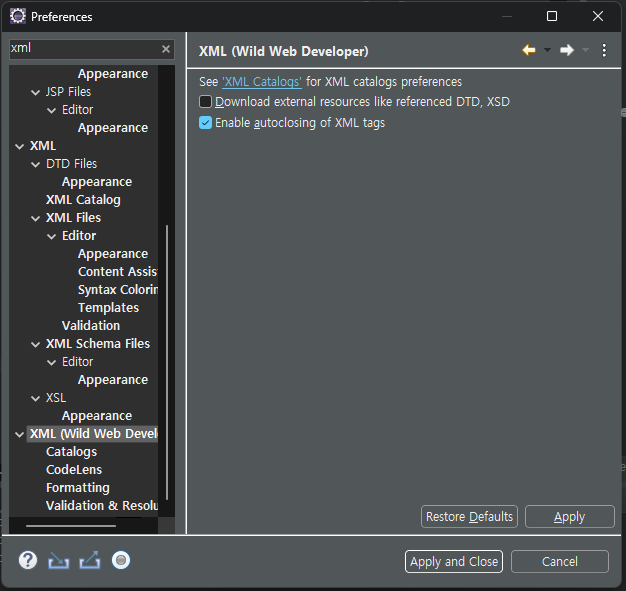Viewport: 626px width, 591px height.
Task: Collapse the Editor node under XML Schema Files
Action: [x=52, y=362]
